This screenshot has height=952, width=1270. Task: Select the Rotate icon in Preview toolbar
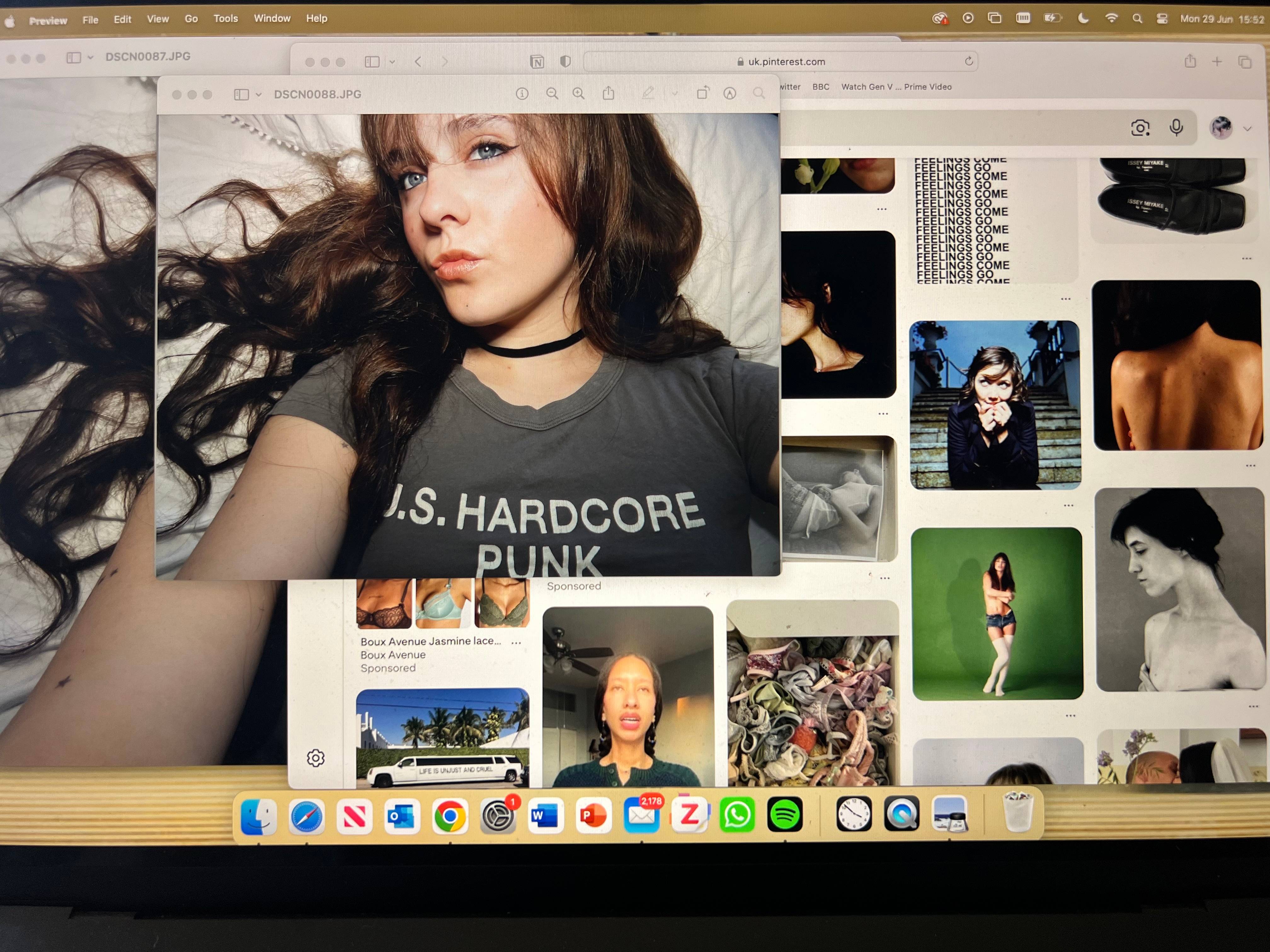click(703, 93)
